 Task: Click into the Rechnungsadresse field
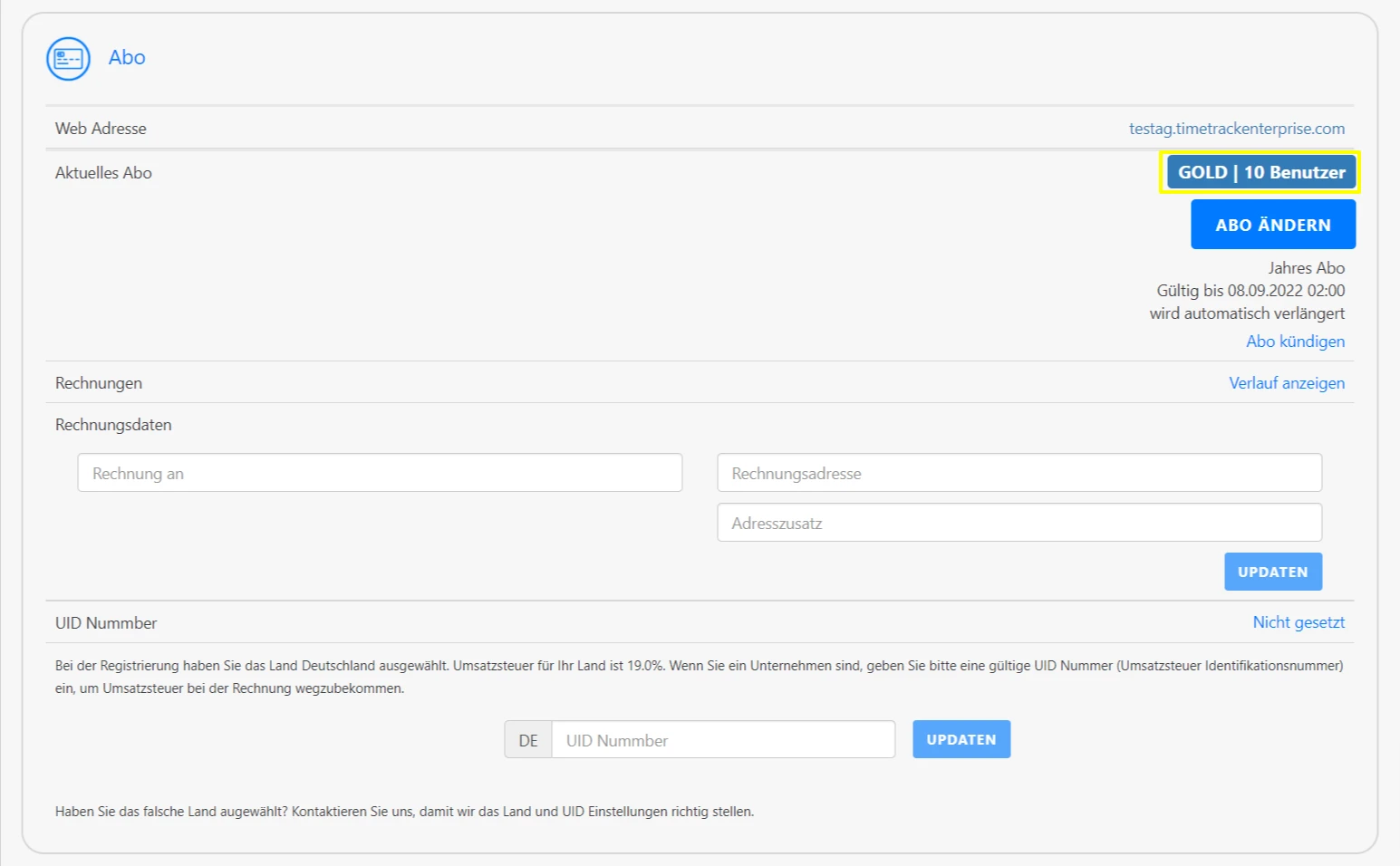click(1019, 473)
